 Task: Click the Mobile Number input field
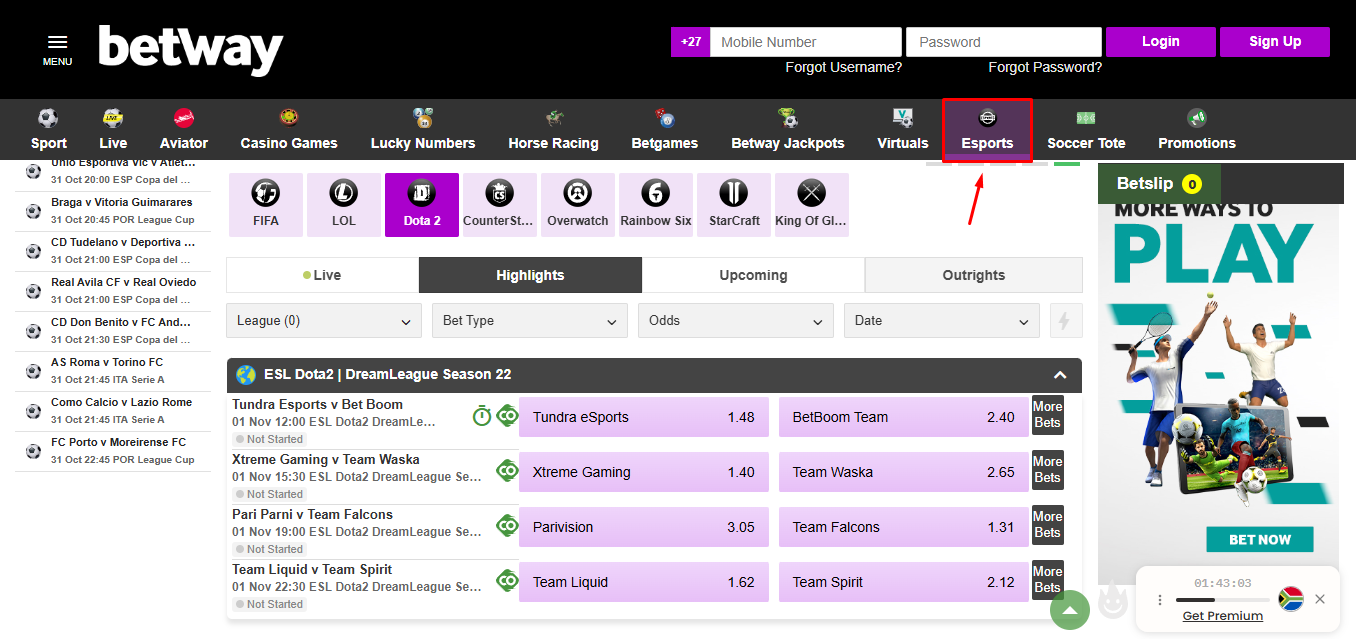805,42
